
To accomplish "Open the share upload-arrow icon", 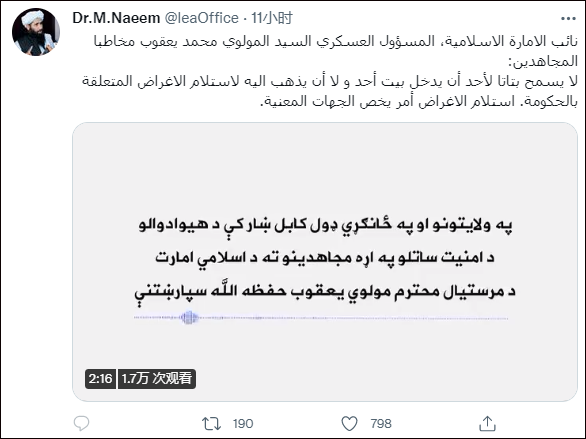I will pyautogui.click(x=487, y=423).
